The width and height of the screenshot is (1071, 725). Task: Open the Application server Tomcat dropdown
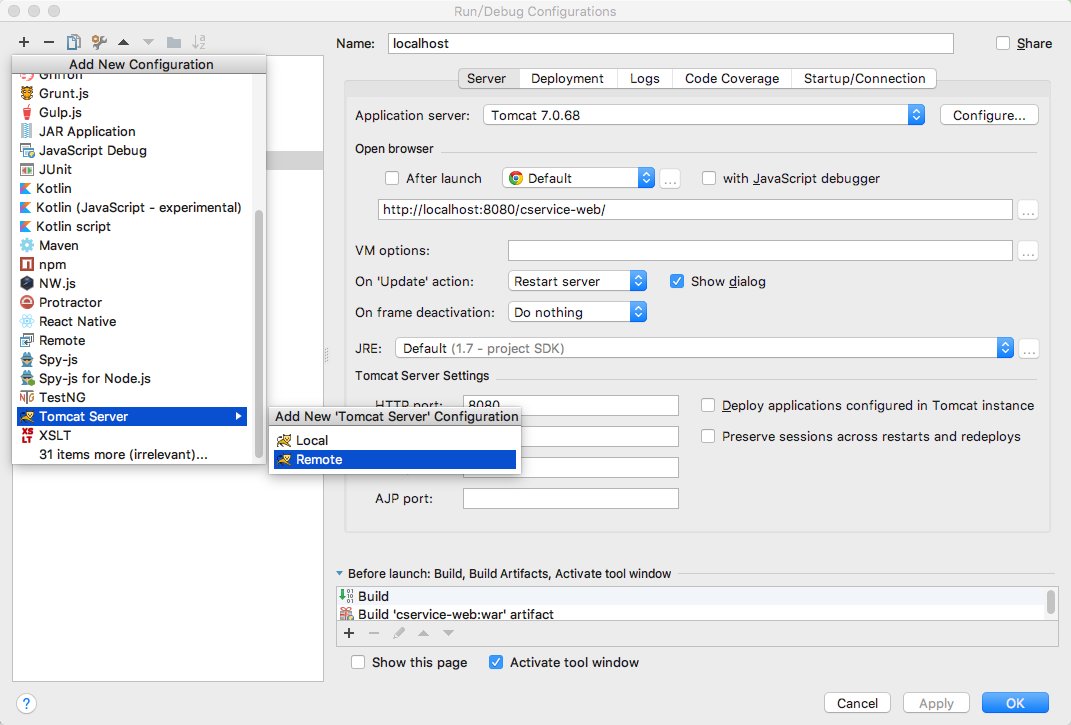[x=704, y=115]
